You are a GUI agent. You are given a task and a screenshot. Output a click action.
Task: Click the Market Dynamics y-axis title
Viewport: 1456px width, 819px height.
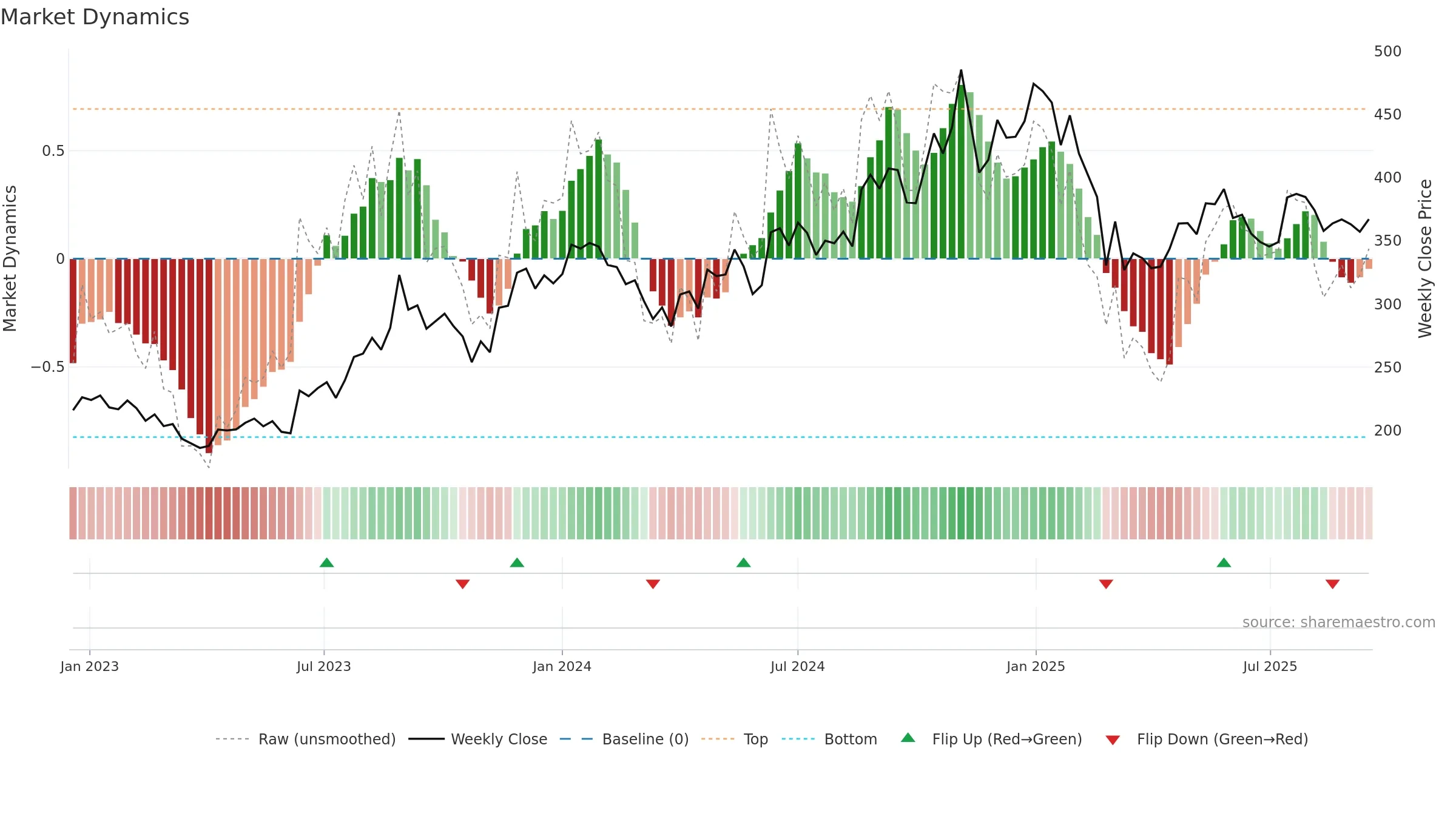(10, 258)
